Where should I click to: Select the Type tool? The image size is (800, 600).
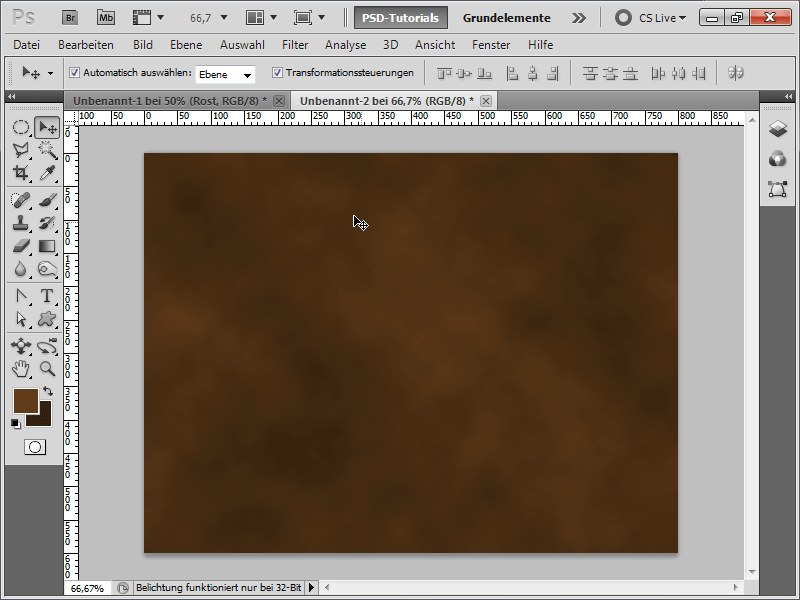pos(47,296)
